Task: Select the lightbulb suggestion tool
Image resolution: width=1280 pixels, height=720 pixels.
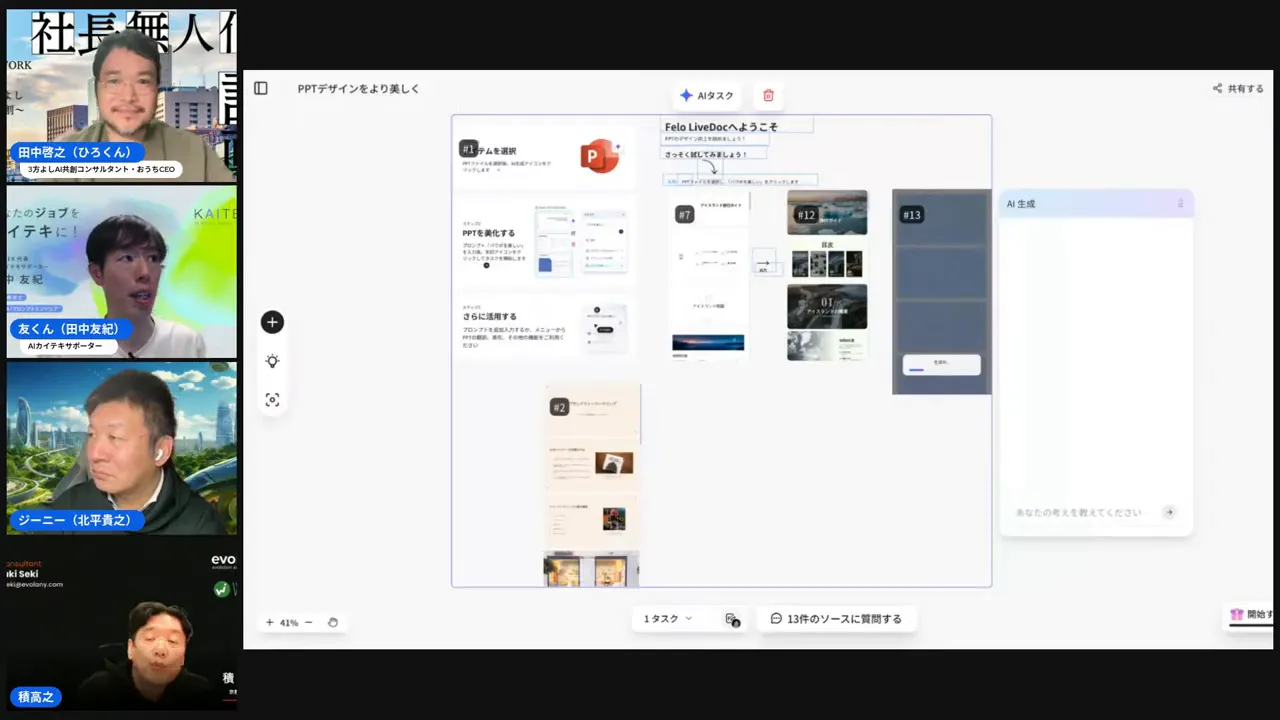Action: (272, 361)
